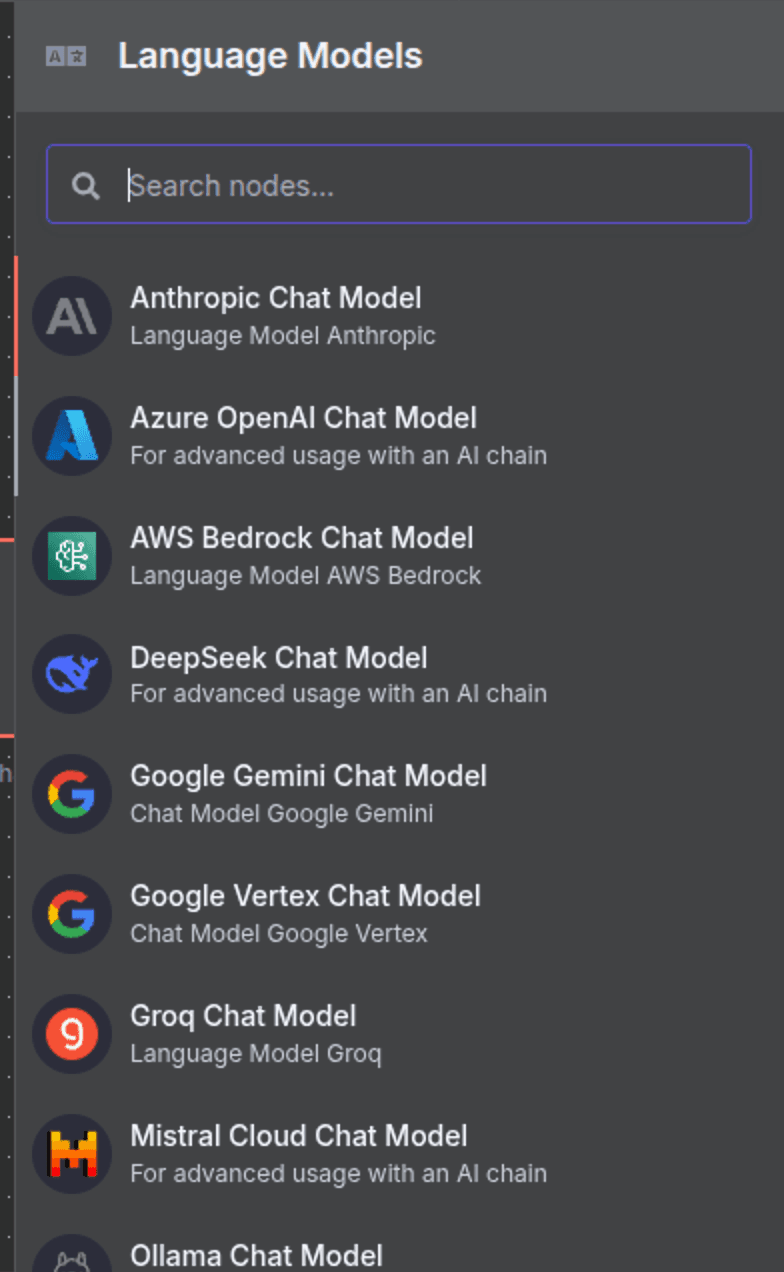Focus the Search nodes input field
This screenshot has height=1272, width=784.
point(398,184)
